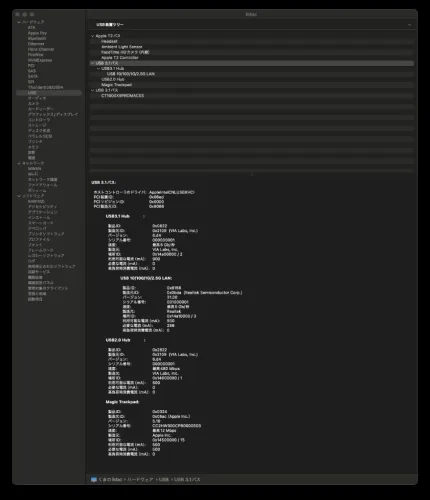Select Wi-Fi in the sidebar

[x=33, y=174]
